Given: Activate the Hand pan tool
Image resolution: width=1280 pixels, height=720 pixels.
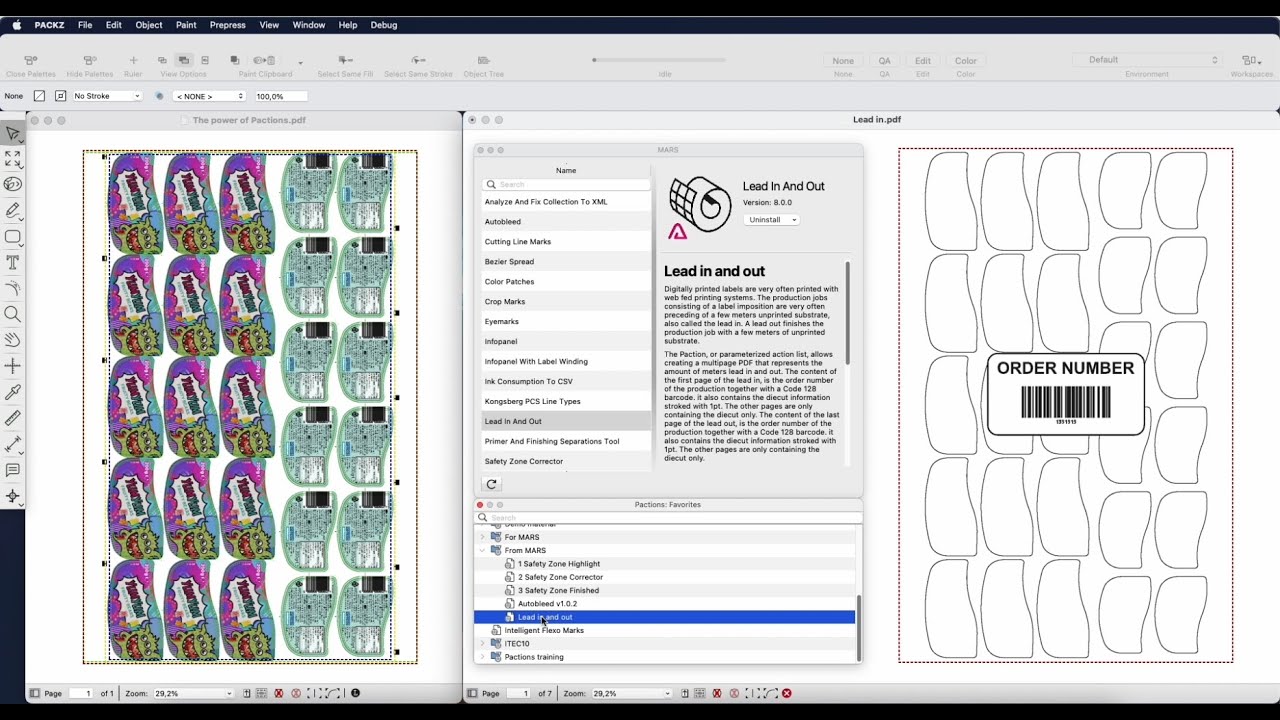Looking at the screenshot, I should (13, 340).
